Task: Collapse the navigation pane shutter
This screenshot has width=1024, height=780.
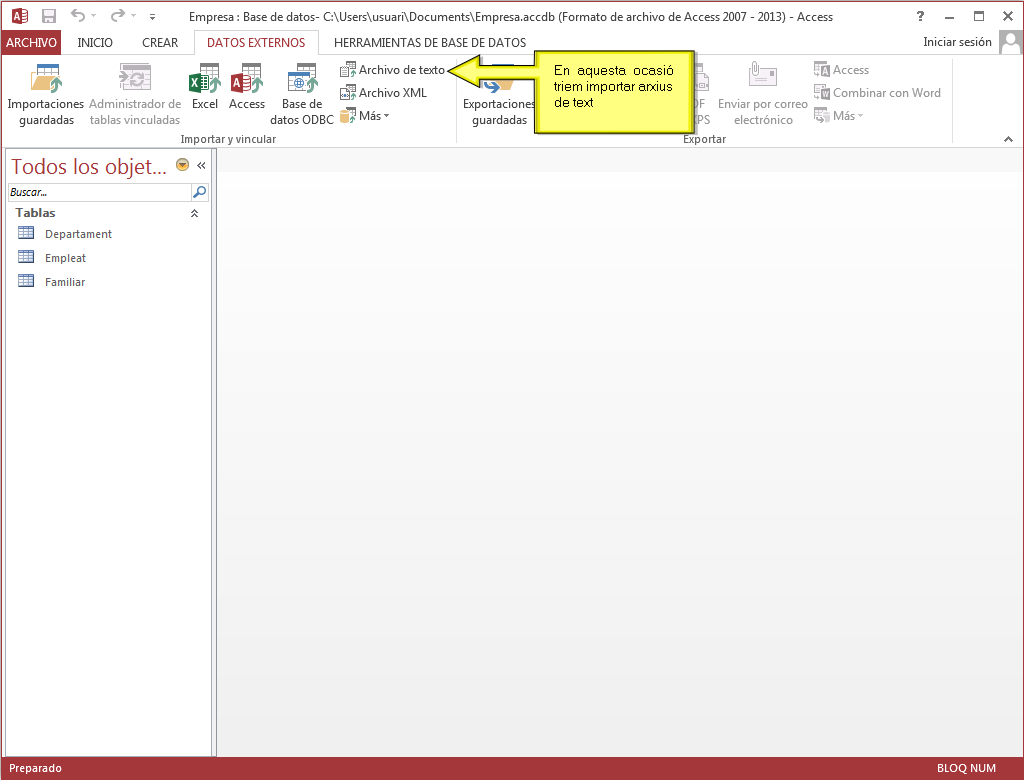Action: 201,165
